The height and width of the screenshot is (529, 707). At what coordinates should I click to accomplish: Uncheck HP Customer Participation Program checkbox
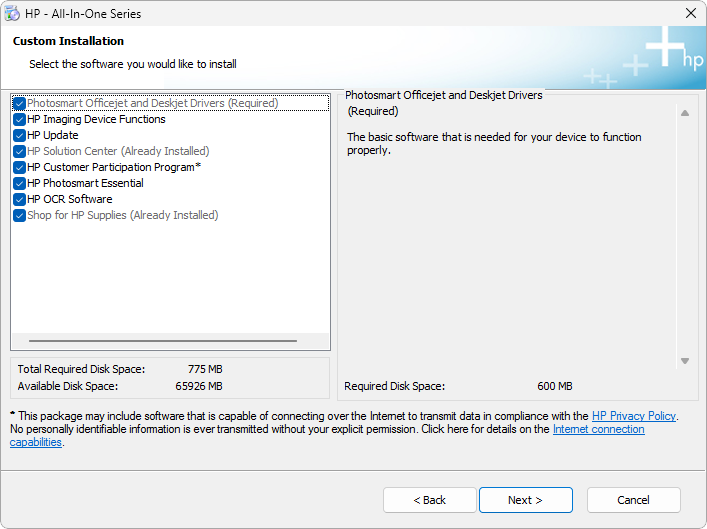tap(19, 167)
